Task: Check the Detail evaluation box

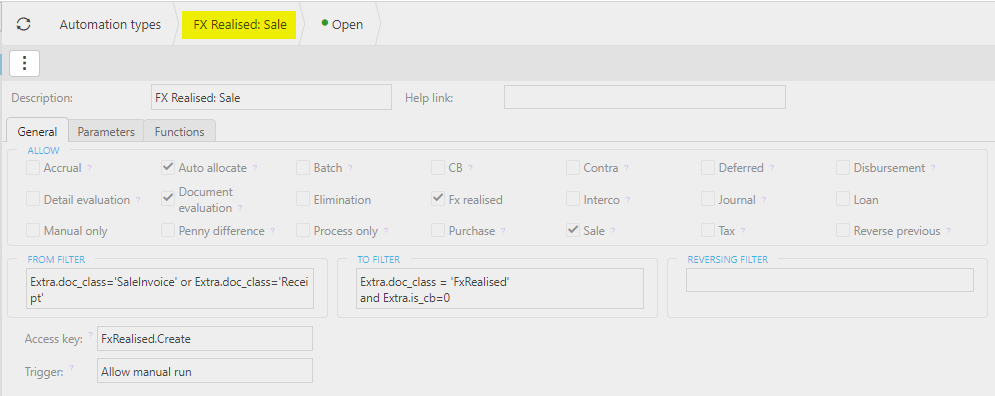Action: 32,199
